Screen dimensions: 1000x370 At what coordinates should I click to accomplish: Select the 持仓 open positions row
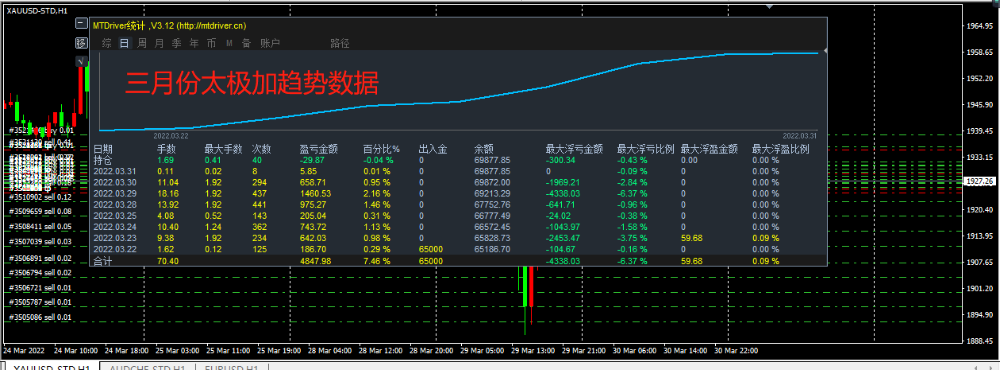point(459,160)
